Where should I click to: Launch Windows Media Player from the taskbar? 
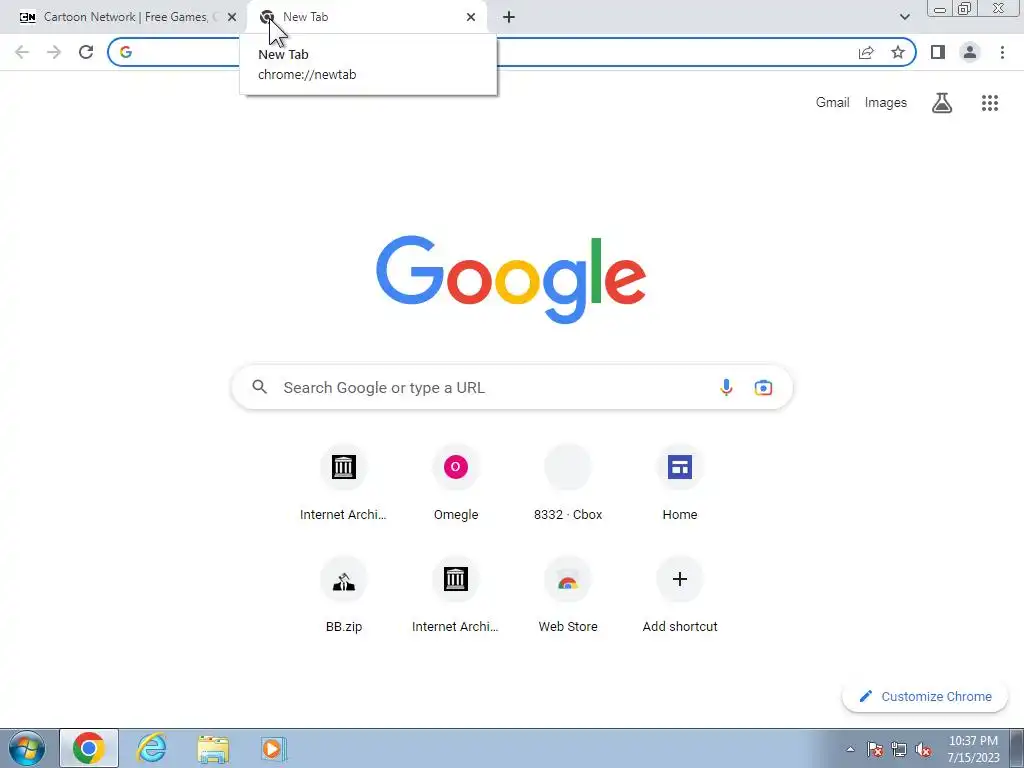click(274, 749)
